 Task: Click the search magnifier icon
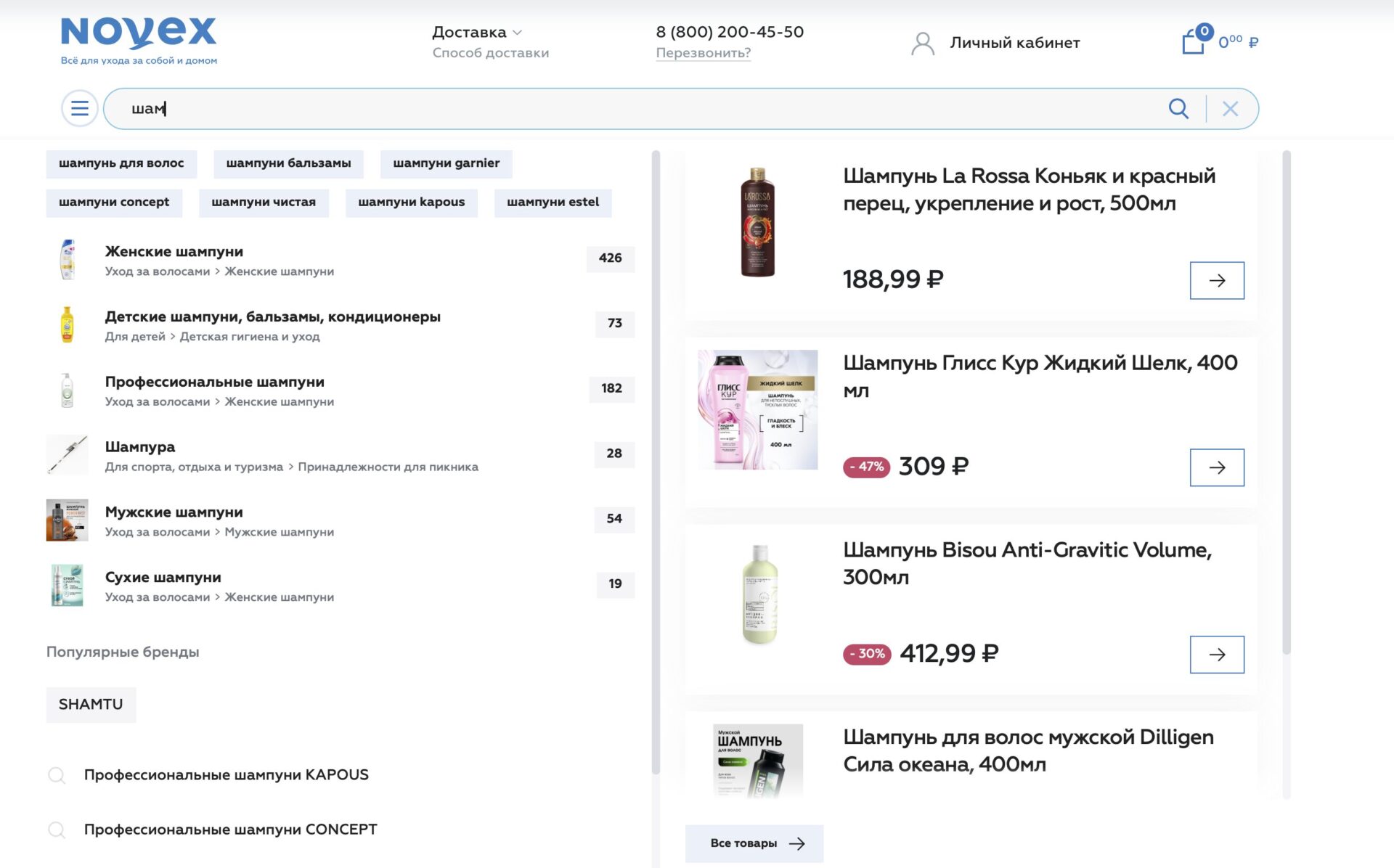pos(1178,109)
